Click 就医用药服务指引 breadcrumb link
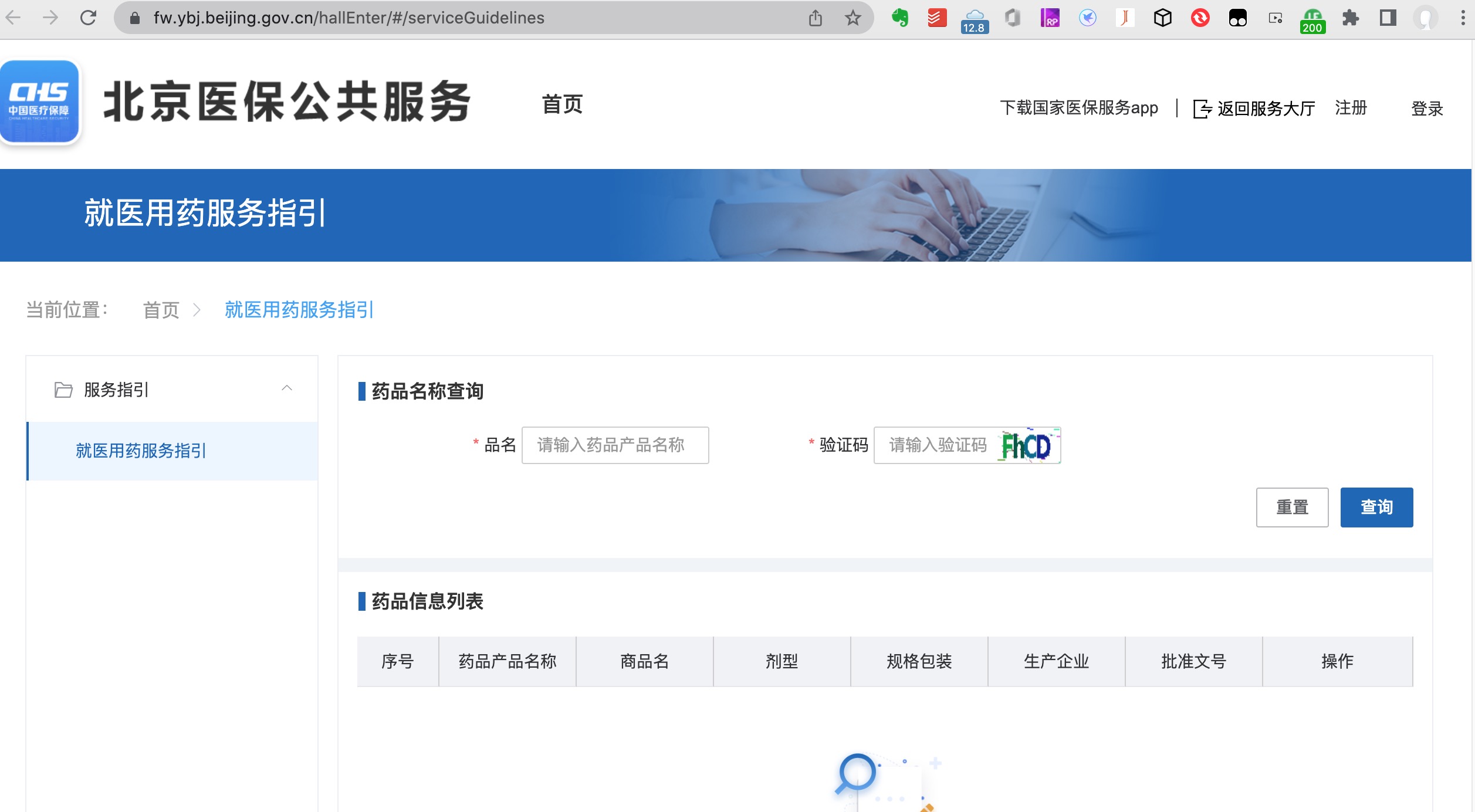The width and height of the screenshot is (1475, 812). pos(299,310)
